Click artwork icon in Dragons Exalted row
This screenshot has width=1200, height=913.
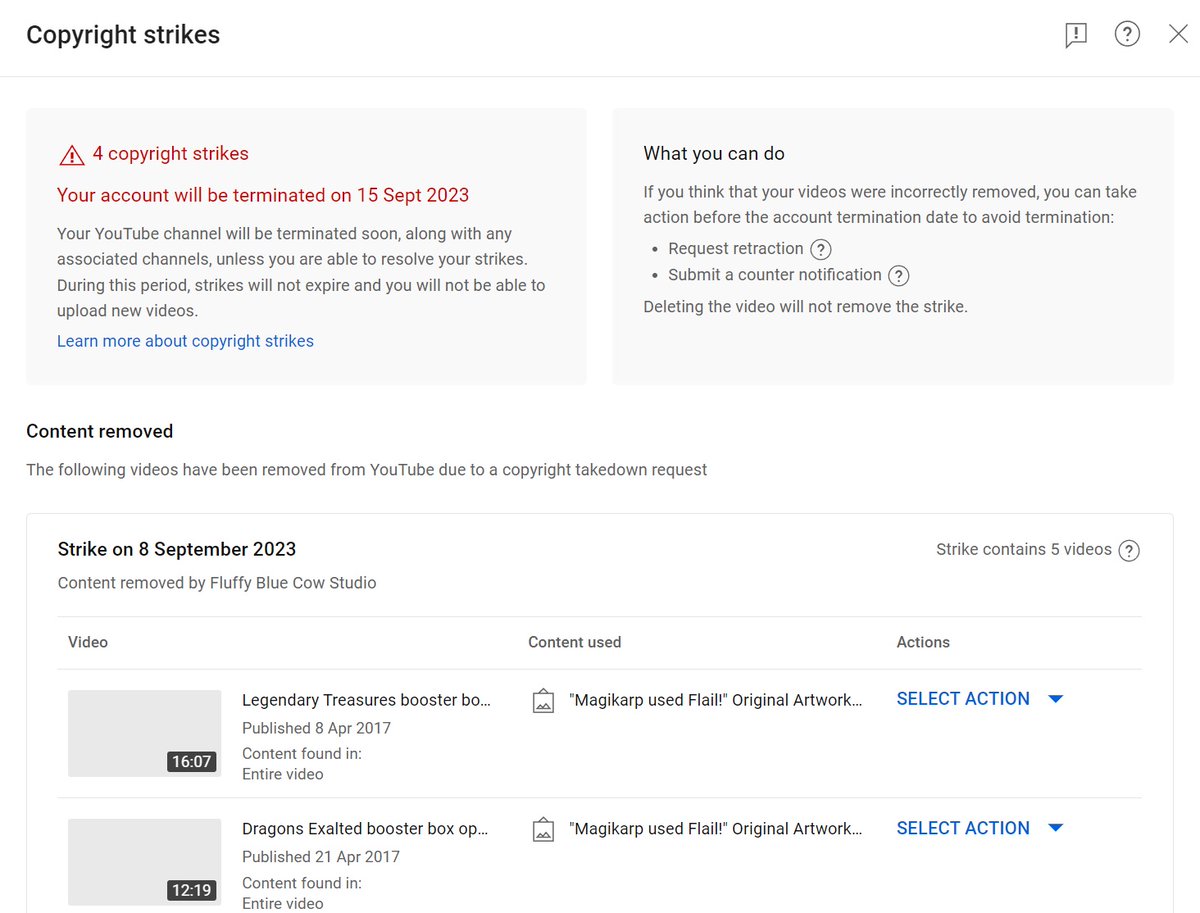click(543, 829)
